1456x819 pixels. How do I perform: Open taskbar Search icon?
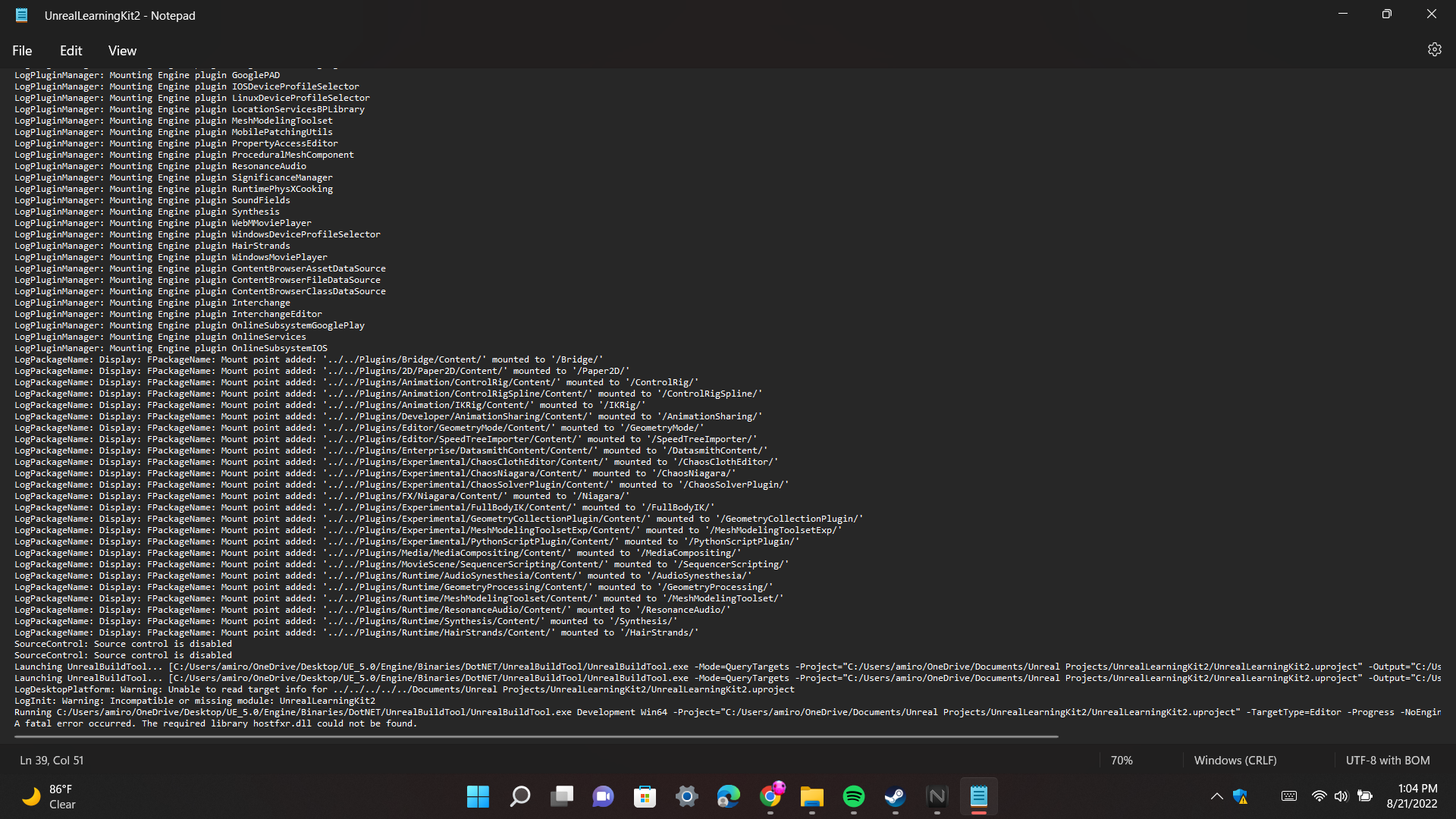[520, 796]
